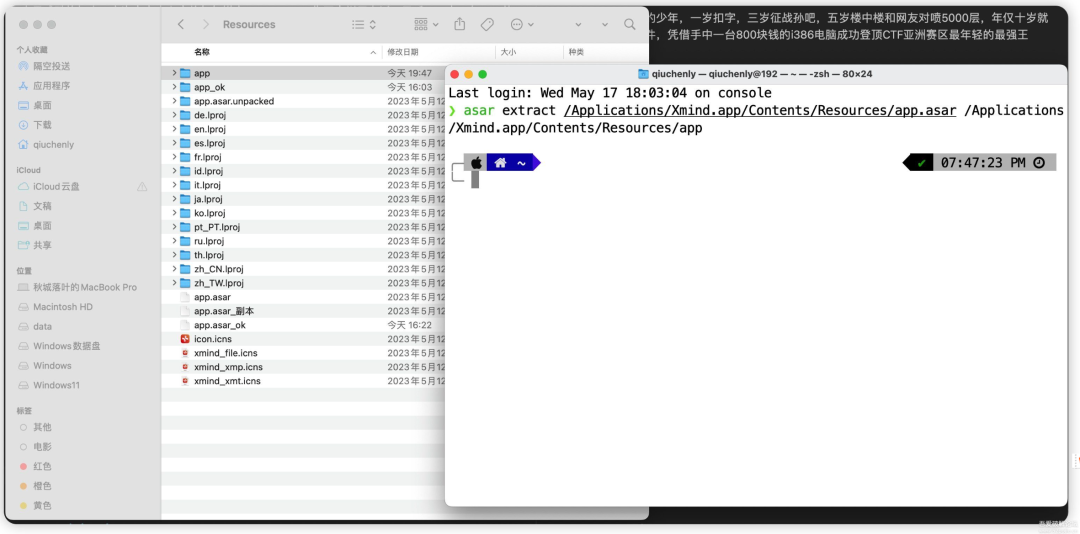Go forward in Finder navigation
1080x534 pixels.
pyautogui.click(x=205, y=24)
